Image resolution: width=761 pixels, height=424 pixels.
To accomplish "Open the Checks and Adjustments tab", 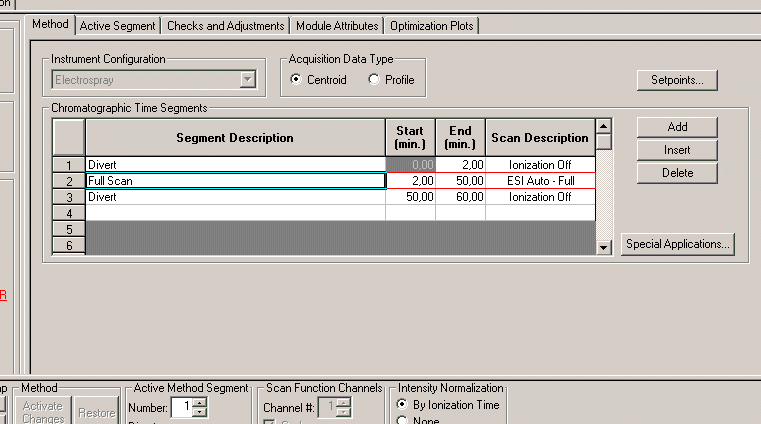I will (225, 25).
